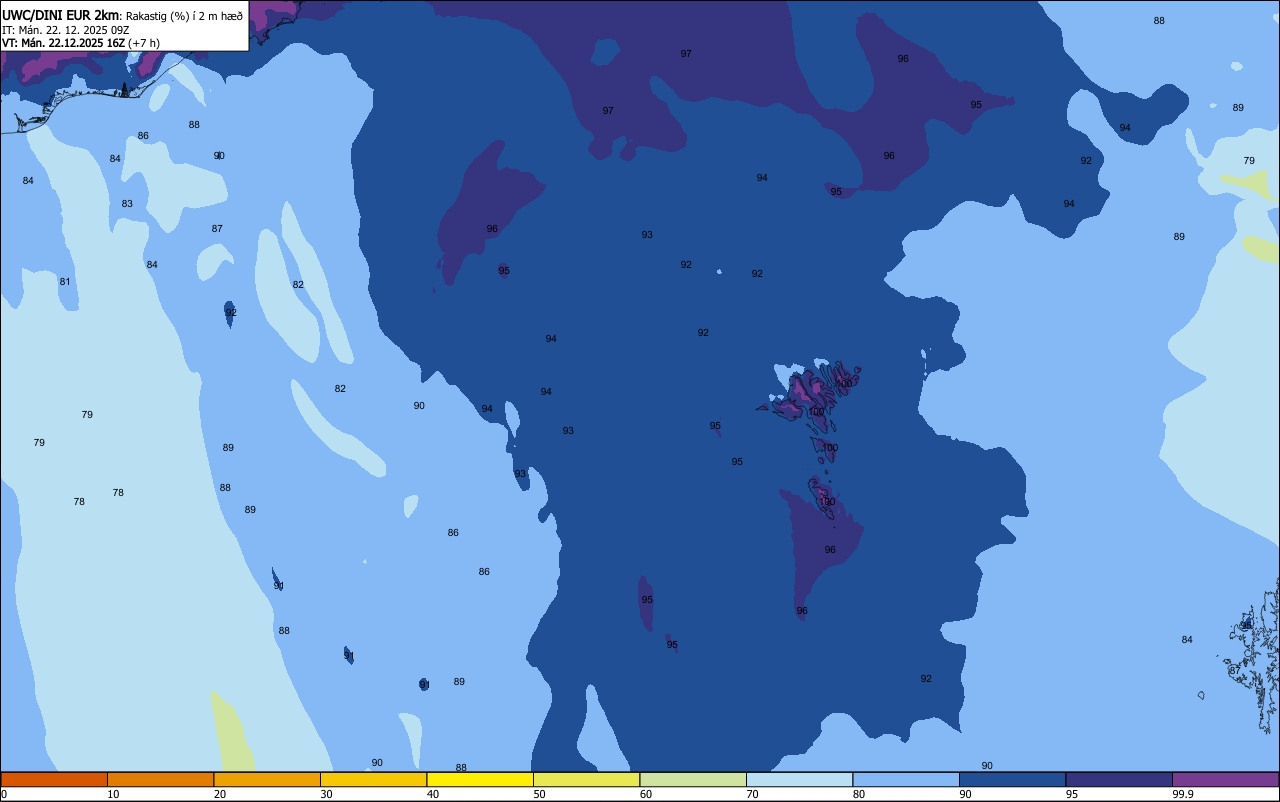1280x802 pixels.
Task: Click the "60" legend scale label
Action: click(646, 794)
